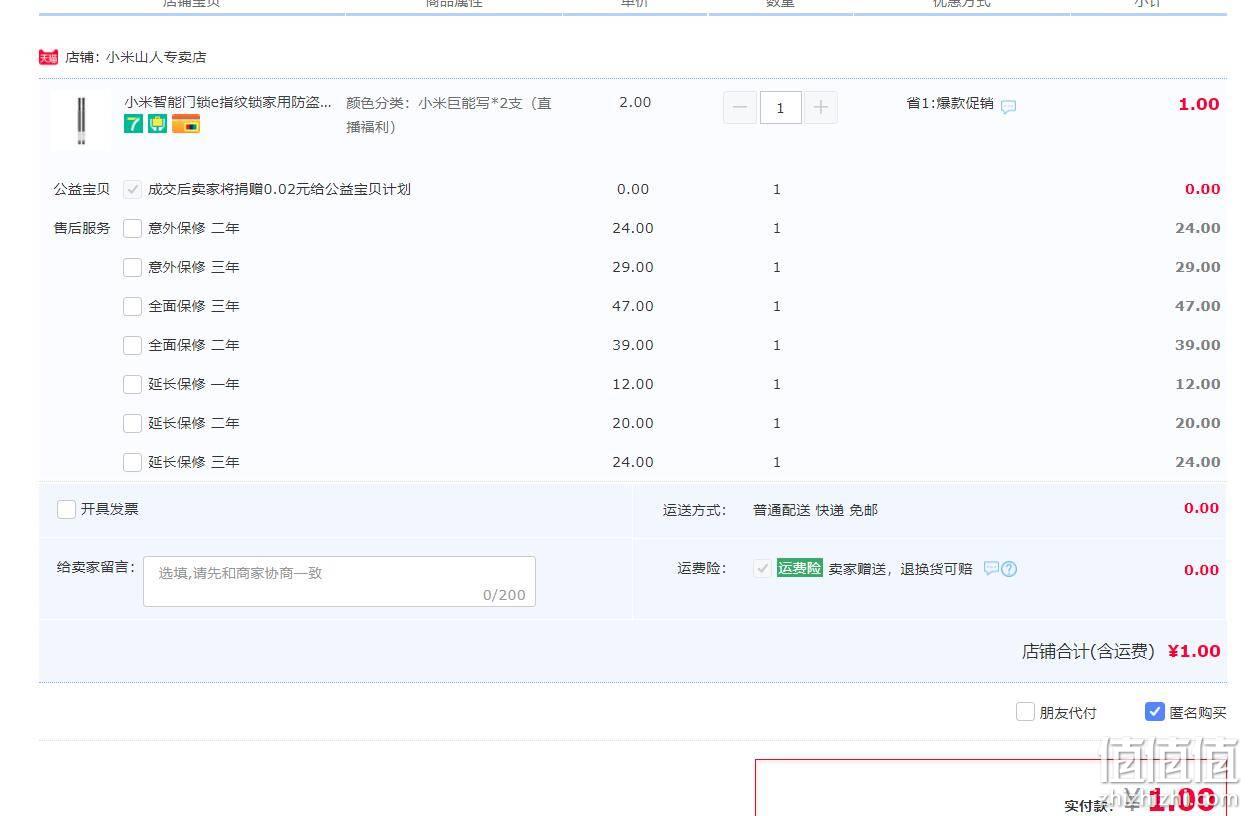Check the 朋友代付 option
The image size is (1248, 816).
pos(1025,712)
